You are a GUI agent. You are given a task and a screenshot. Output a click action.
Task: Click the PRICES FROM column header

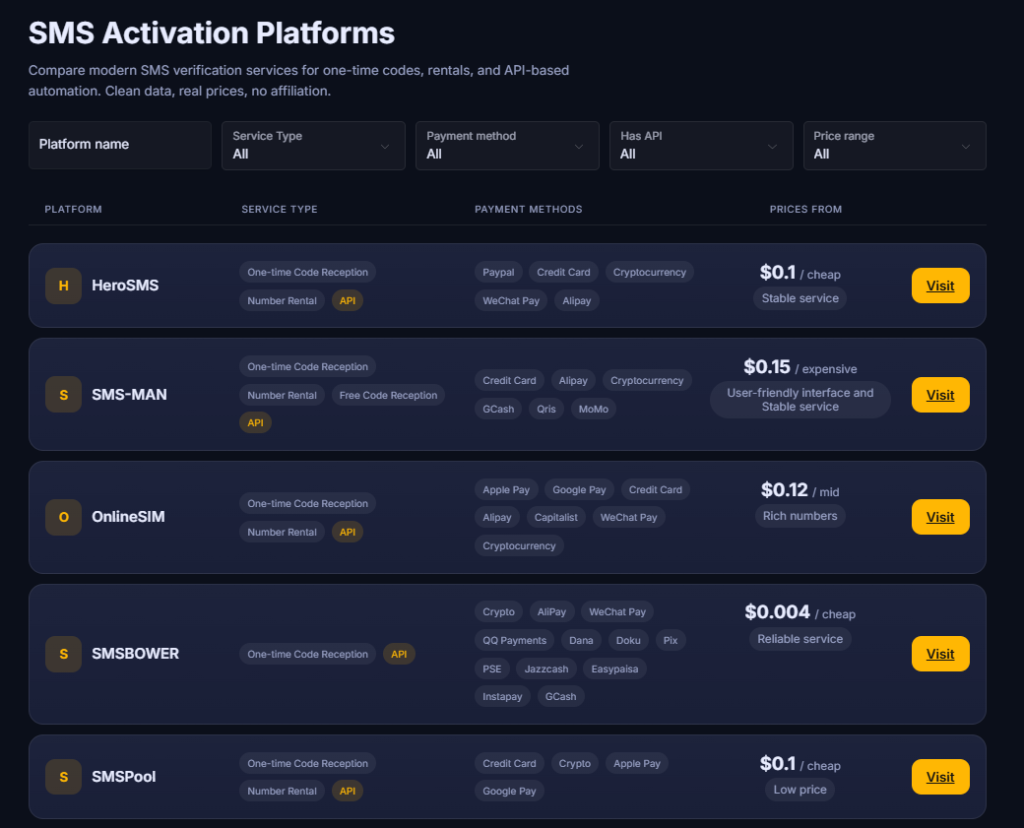806,210
